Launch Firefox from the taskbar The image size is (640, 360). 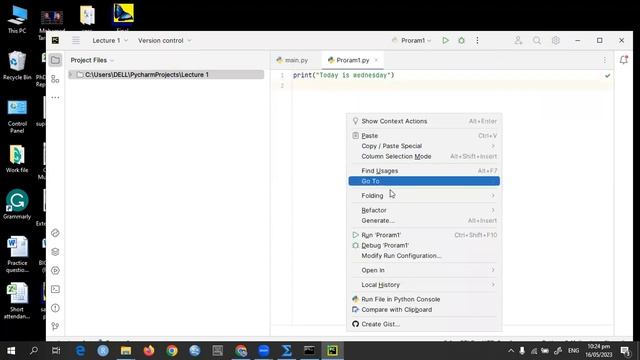point(149,351)
